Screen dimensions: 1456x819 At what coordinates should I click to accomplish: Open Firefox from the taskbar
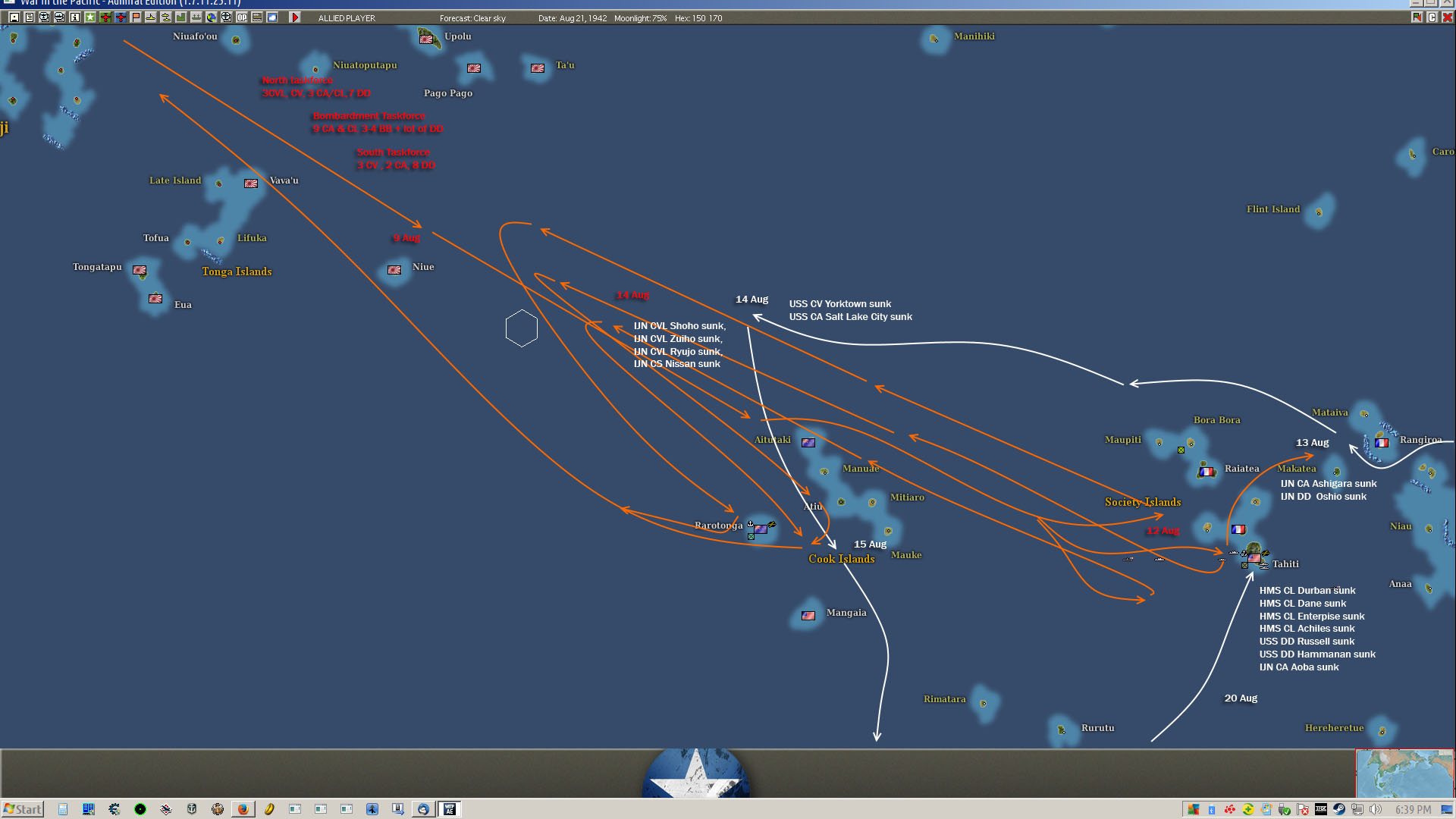[243, 809]
